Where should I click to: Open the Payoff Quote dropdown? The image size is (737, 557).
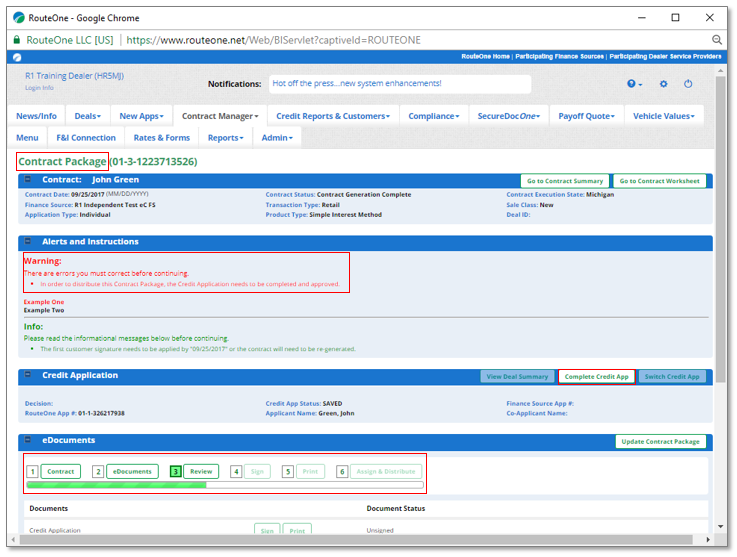pos(586,116)
